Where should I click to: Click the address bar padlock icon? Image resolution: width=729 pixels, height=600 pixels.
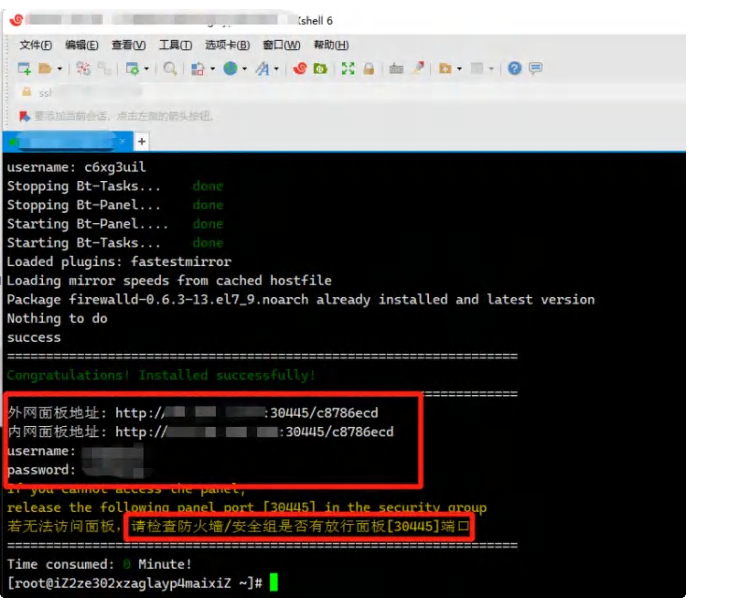pos(27,92)
